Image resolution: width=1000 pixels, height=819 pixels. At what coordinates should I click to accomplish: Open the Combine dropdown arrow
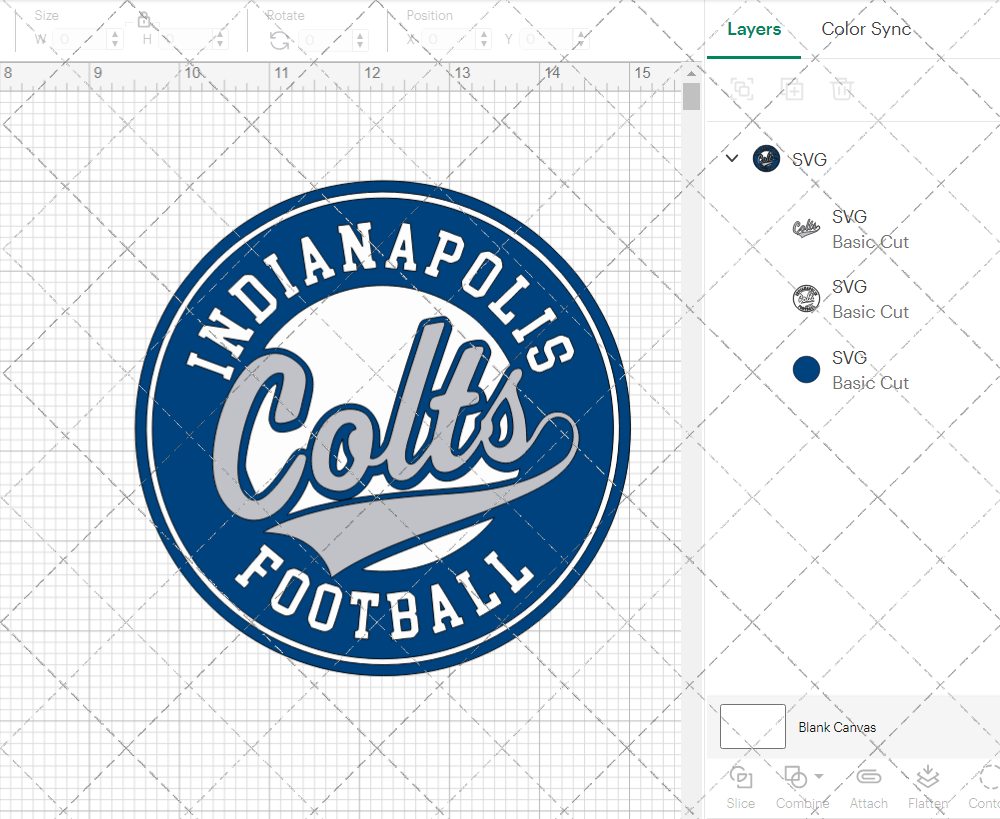pos(819,776)
